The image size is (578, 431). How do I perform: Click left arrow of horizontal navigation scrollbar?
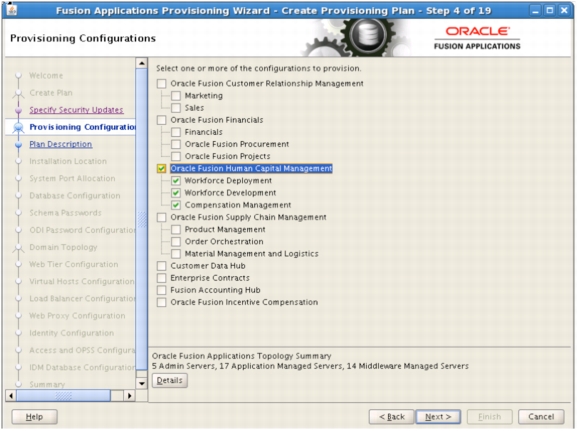pyautogui.click(x=11, y=396)
